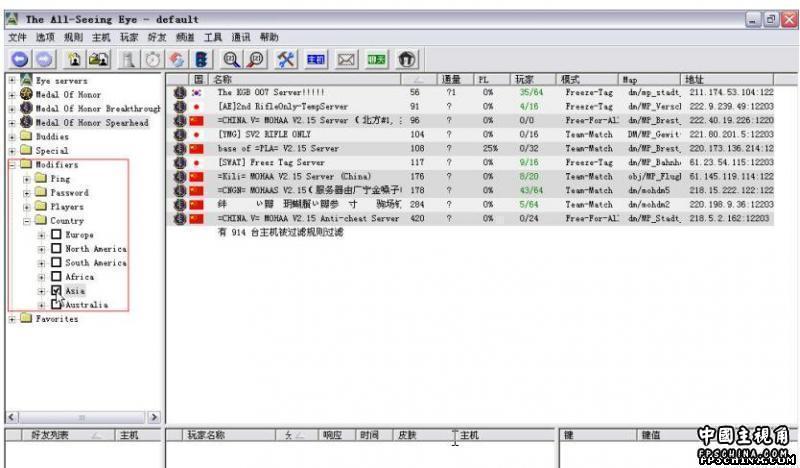Collapse the Modifiers folder node
800x468 pixels.
(x=12, y=165)
